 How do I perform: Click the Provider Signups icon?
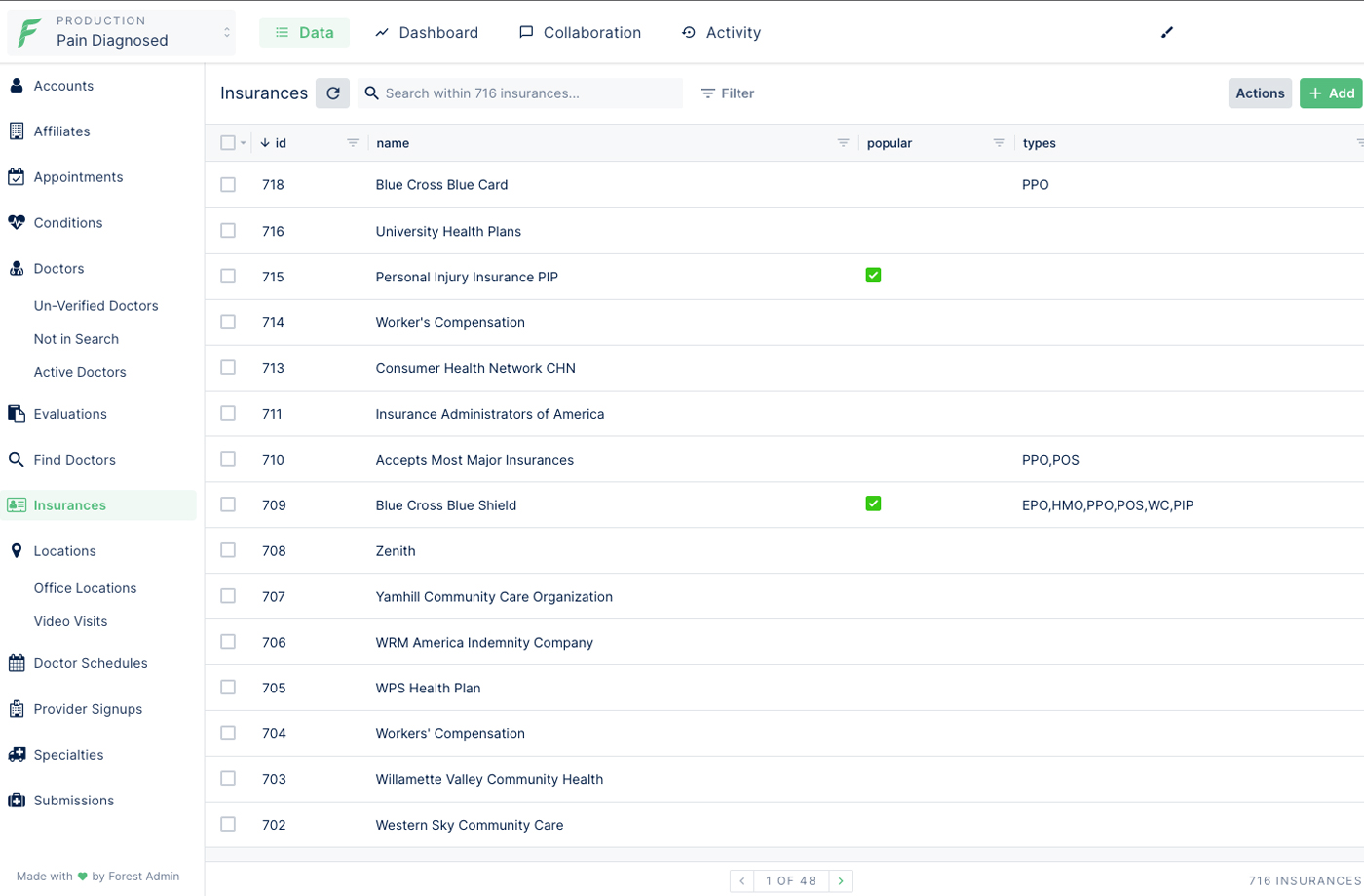[x=17, y=709]
